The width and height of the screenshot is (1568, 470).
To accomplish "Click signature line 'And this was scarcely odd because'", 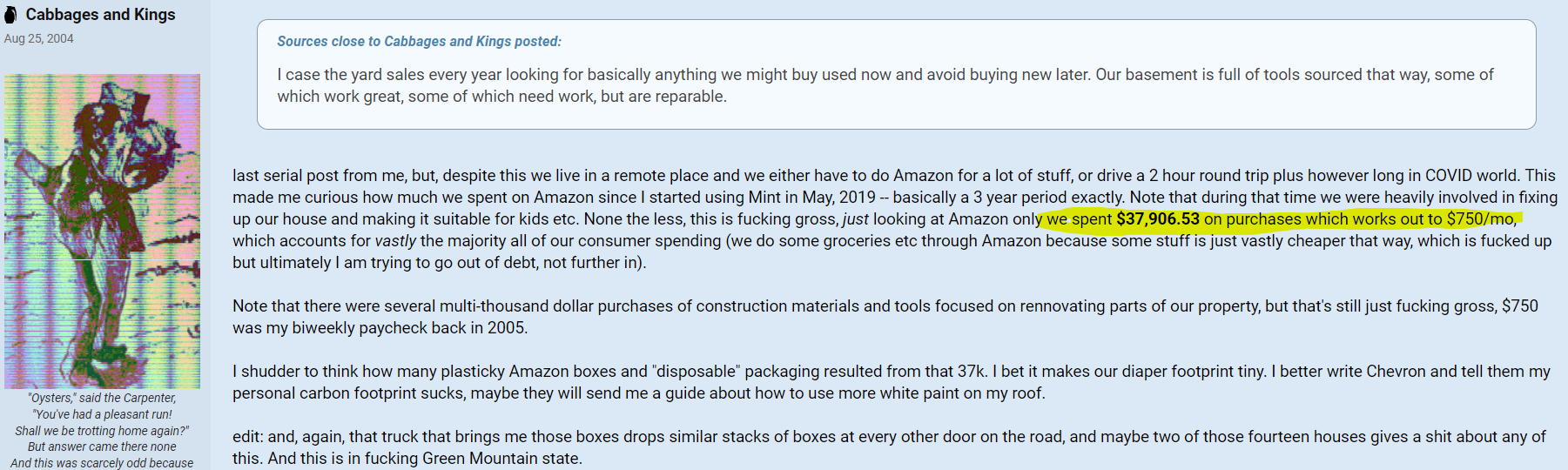I will pos(102,463).
